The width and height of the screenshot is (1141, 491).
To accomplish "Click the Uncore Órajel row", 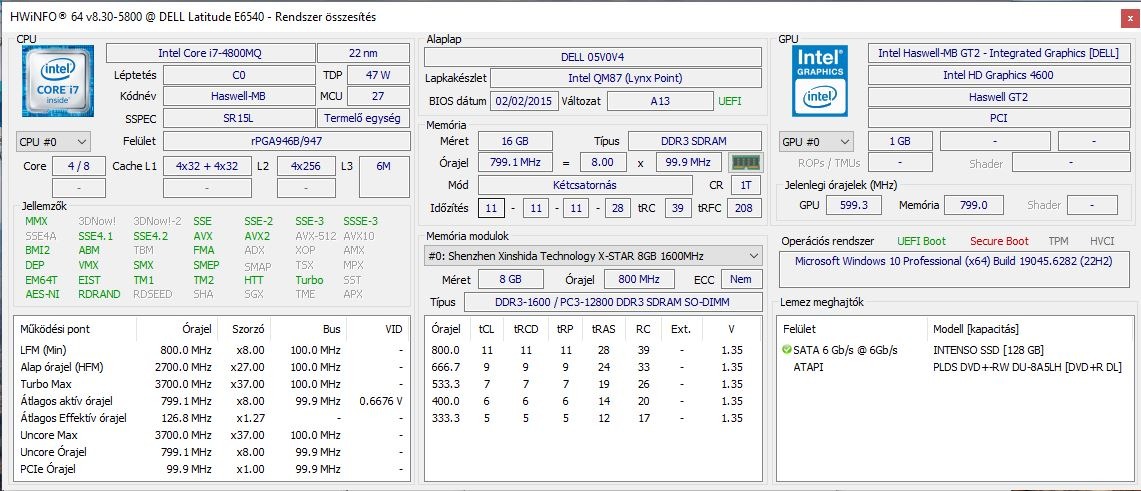I will pyautogui.click(x=212, y=452).
